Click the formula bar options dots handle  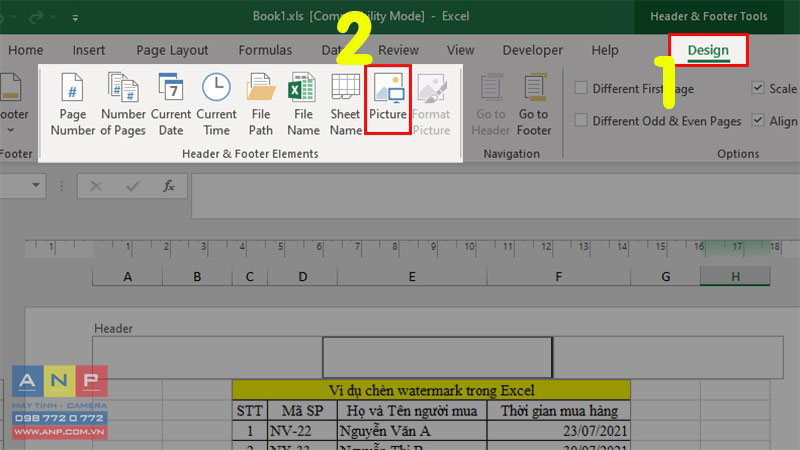coord(61,186)
